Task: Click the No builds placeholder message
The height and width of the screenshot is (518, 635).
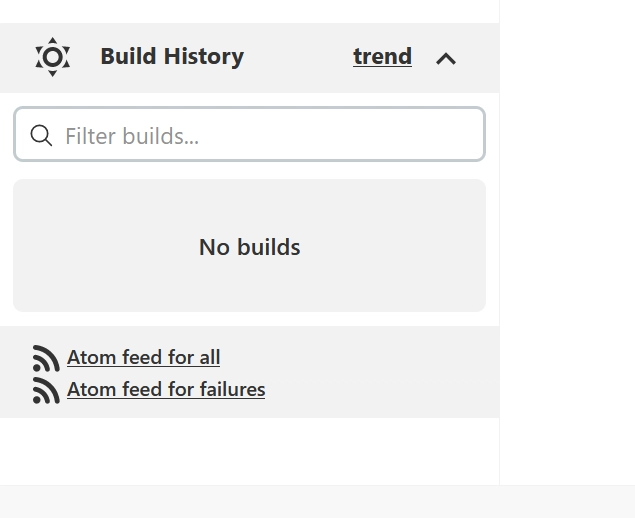Action: [x=249, y=247]
